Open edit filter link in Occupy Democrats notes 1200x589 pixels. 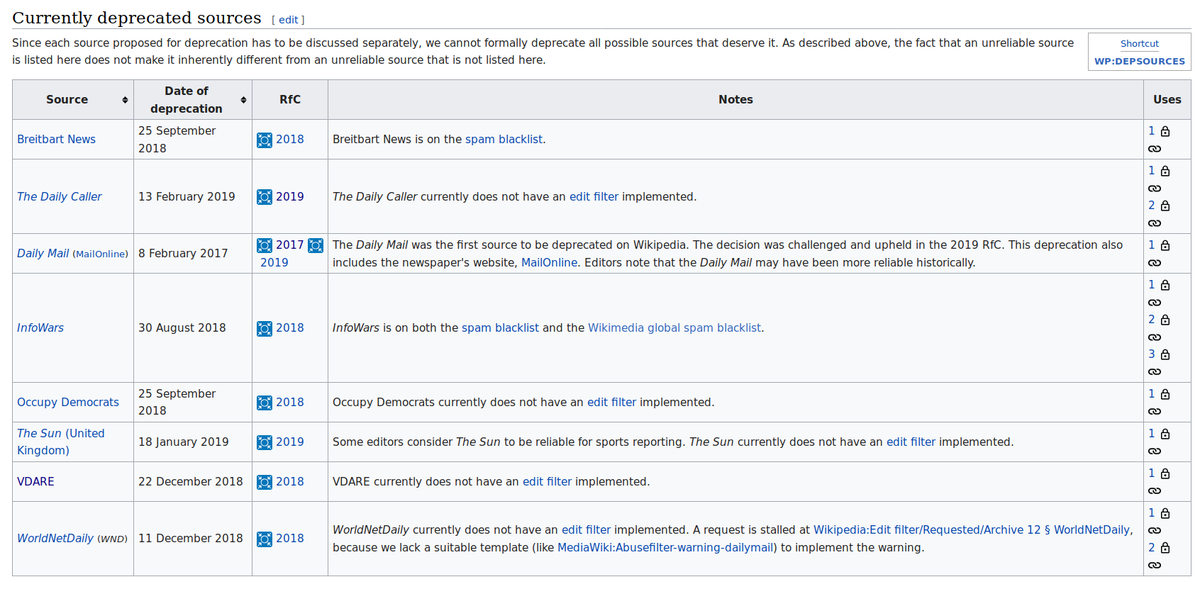(612, 403)
